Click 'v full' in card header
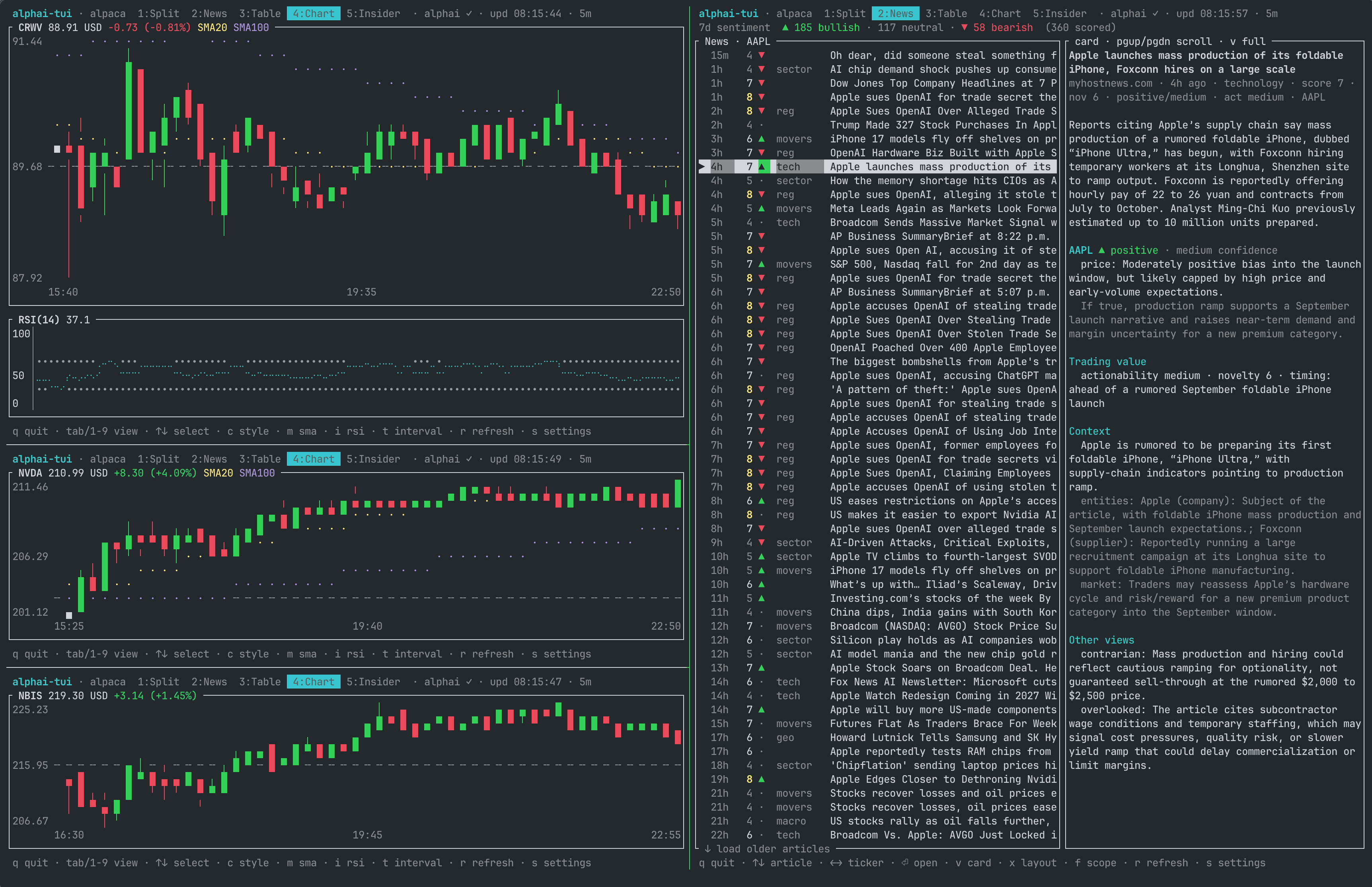 [1247, 41]
